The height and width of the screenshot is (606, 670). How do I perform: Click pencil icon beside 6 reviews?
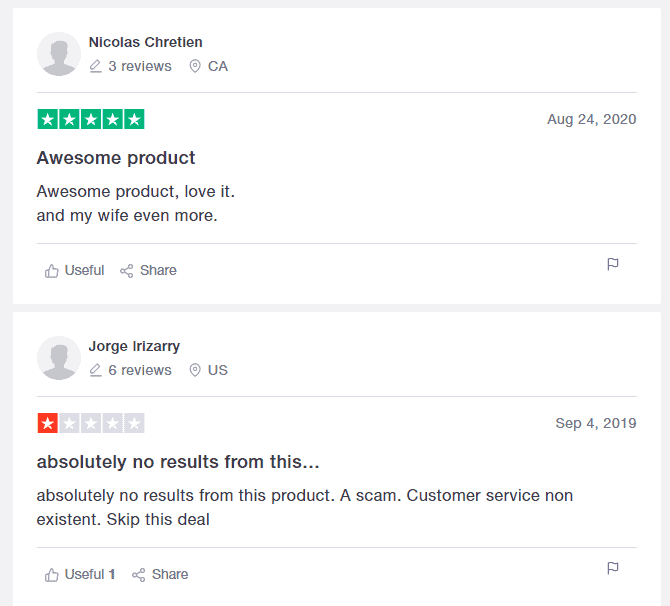(x=95, y=370)
